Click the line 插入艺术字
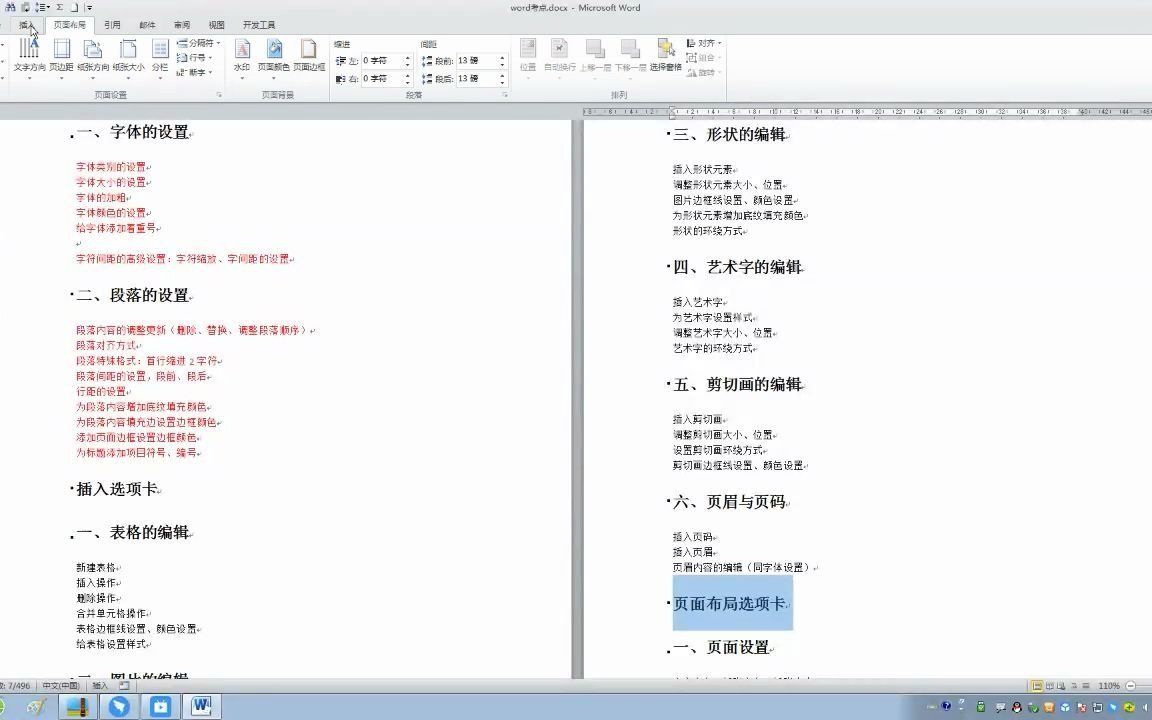This screenshot has height=720, width=1152. point(698,302)
